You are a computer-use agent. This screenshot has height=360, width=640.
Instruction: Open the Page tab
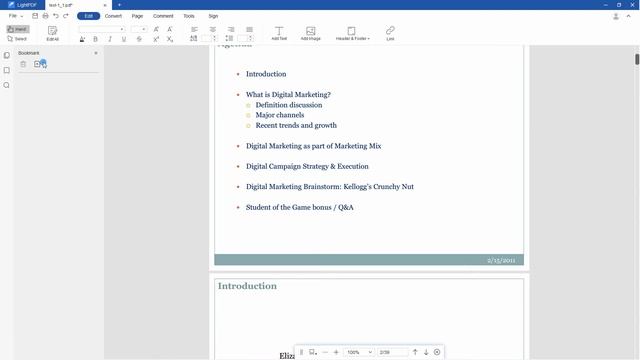pos(137,16)
